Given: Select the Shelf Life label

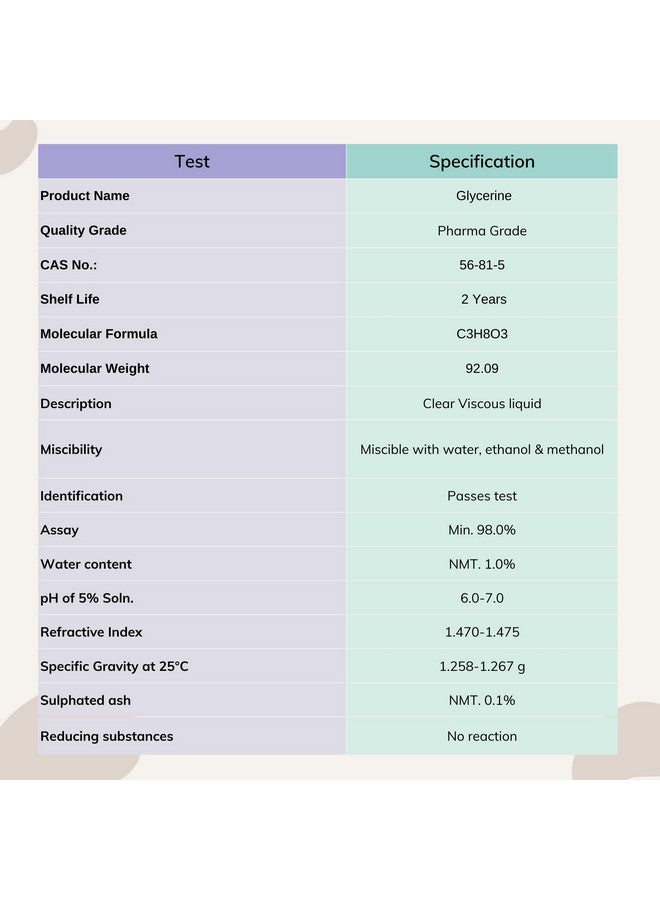Looking at the screenshot, I should click(70, 299).
